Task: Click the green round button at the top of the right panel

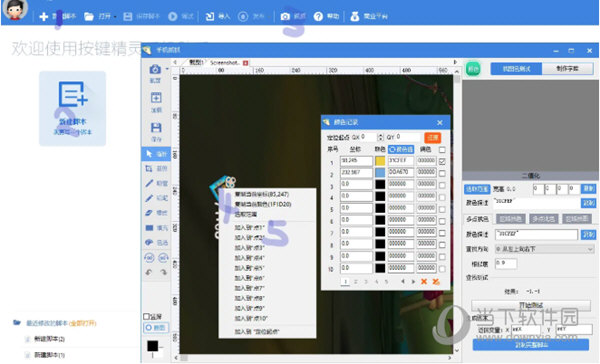Action: pos(473,69)
